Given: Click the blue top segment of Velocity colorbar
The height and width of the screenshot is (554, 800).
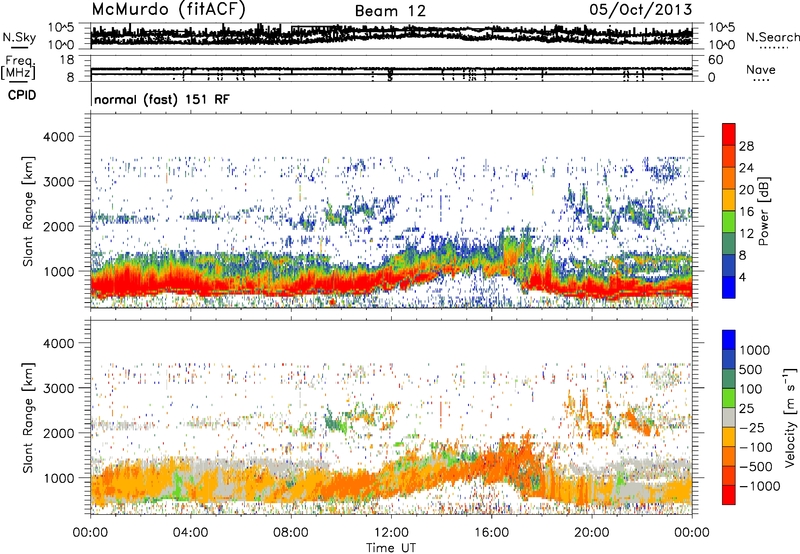Looking at the screenshot, I should 729,340.
